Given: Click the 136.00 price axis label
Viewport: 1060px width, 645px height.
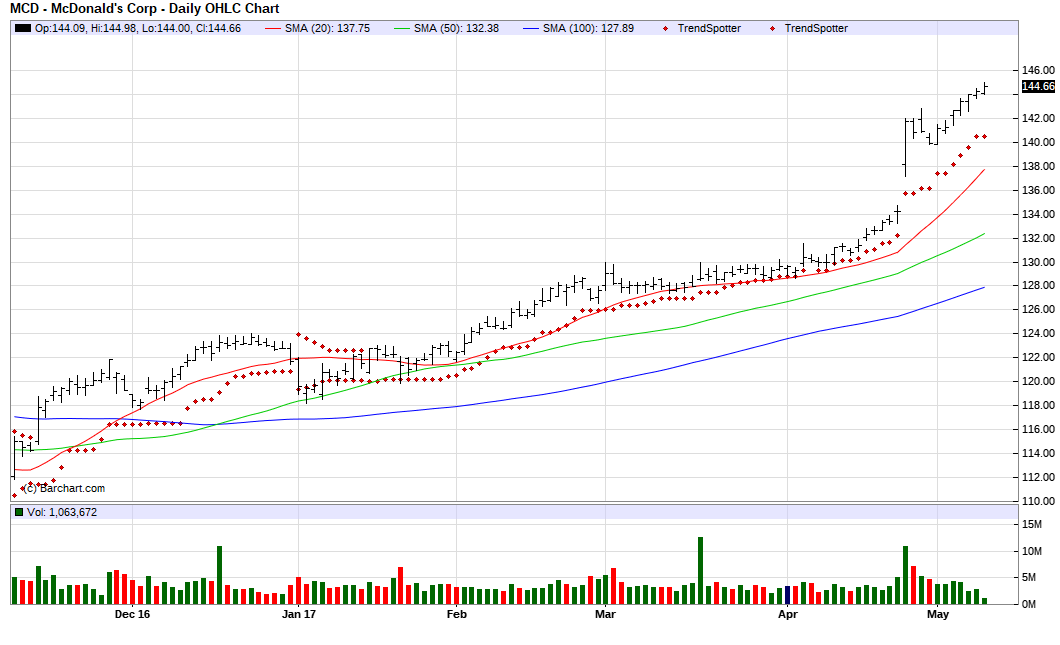Looking at the screenshot, I should pyautogui.click(x=1038, y=190).
